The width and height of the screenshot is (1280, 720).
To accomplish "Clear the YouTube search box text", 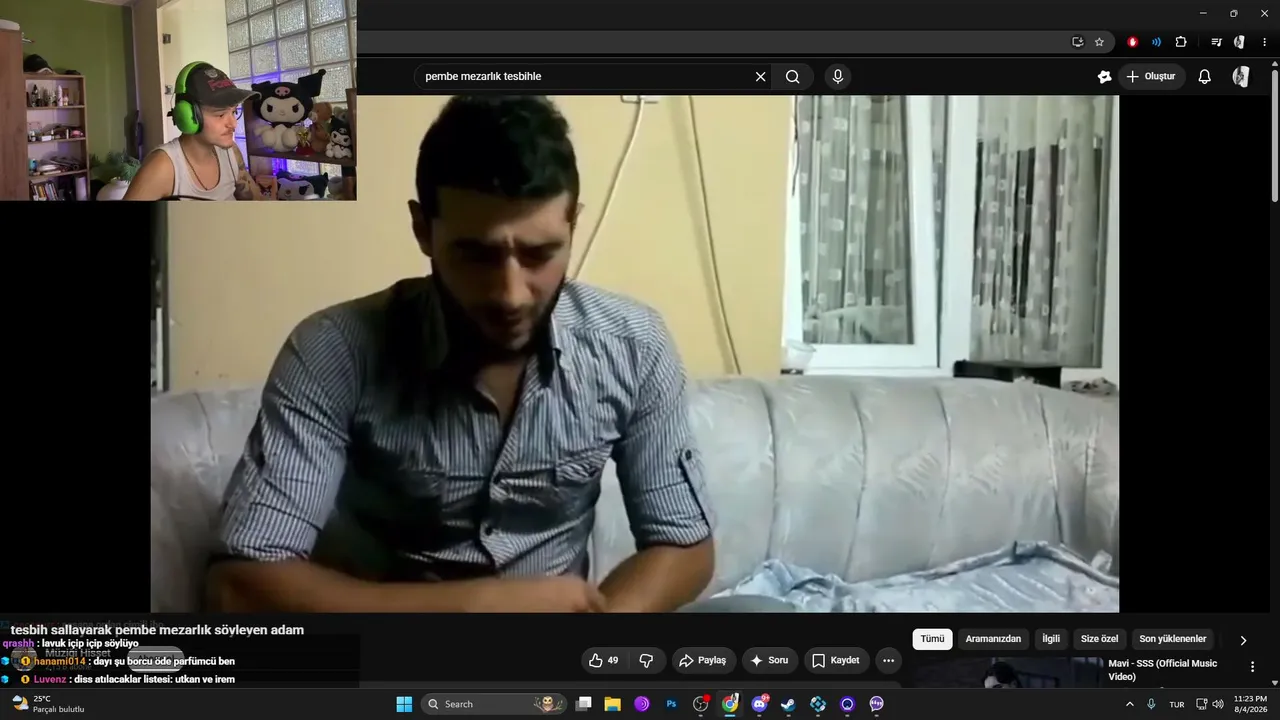I will (x=760, y=77).
